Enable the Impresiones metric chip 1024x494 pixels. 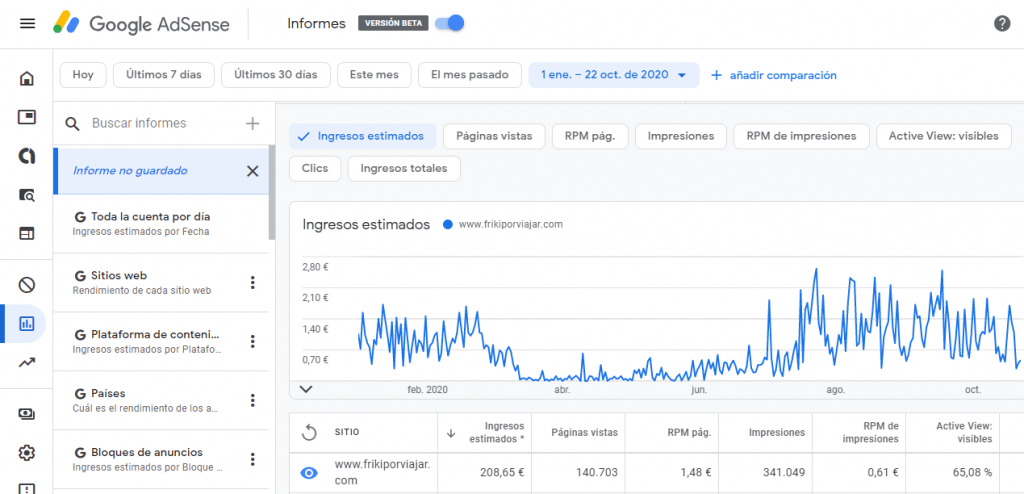[x=680, y=137]
